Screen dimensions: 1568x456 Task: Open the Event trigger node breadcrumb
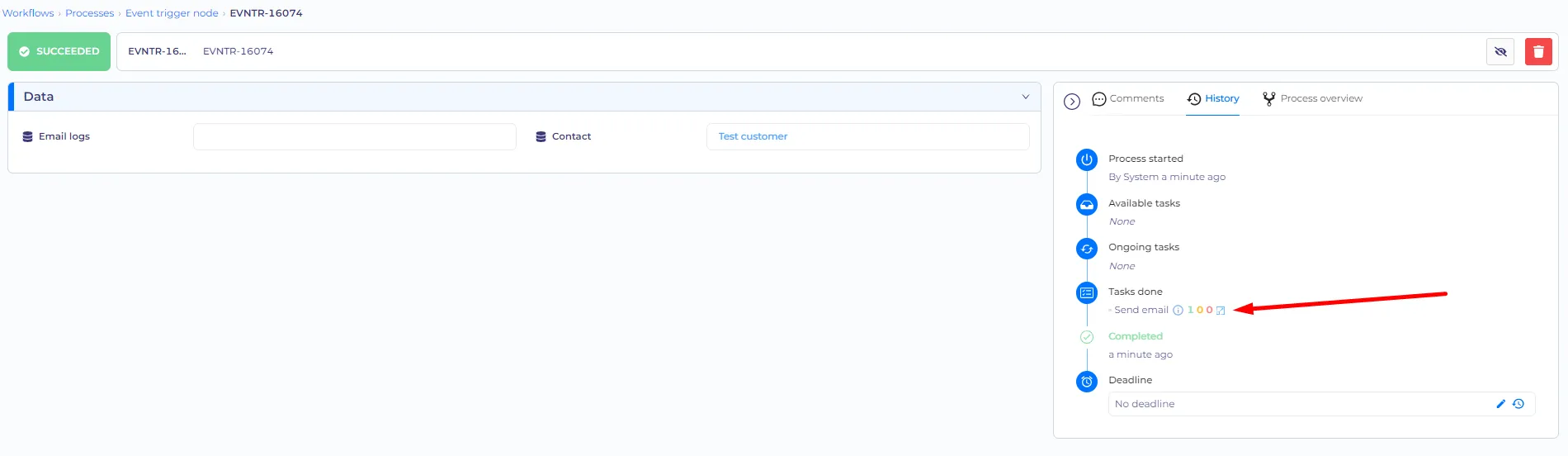[x=172, y=13]
